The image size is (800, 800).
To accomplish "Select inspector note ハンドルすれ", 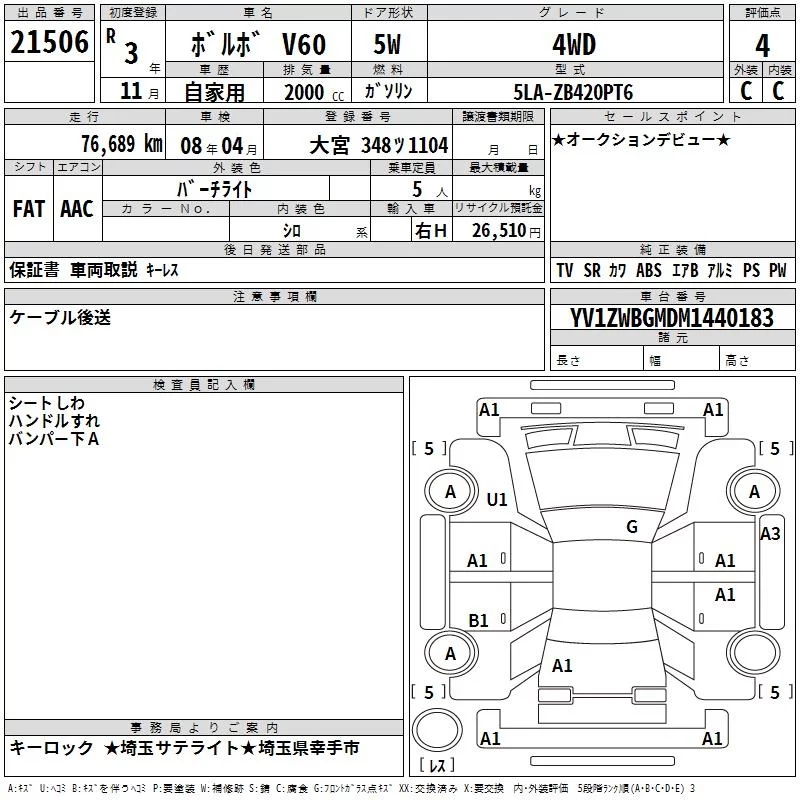I will pos(54,421).
